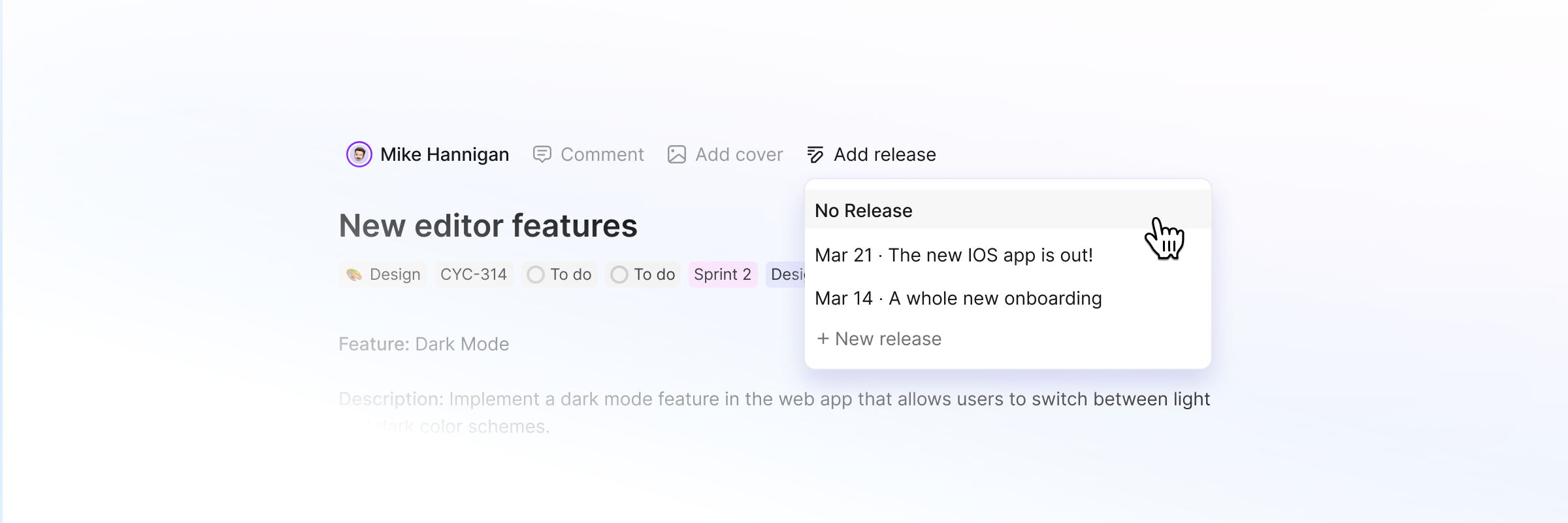Click the Comment speech bubble icon
Image resolution: width=1568 pixels, height=523 pixels.
pos(542,154)
